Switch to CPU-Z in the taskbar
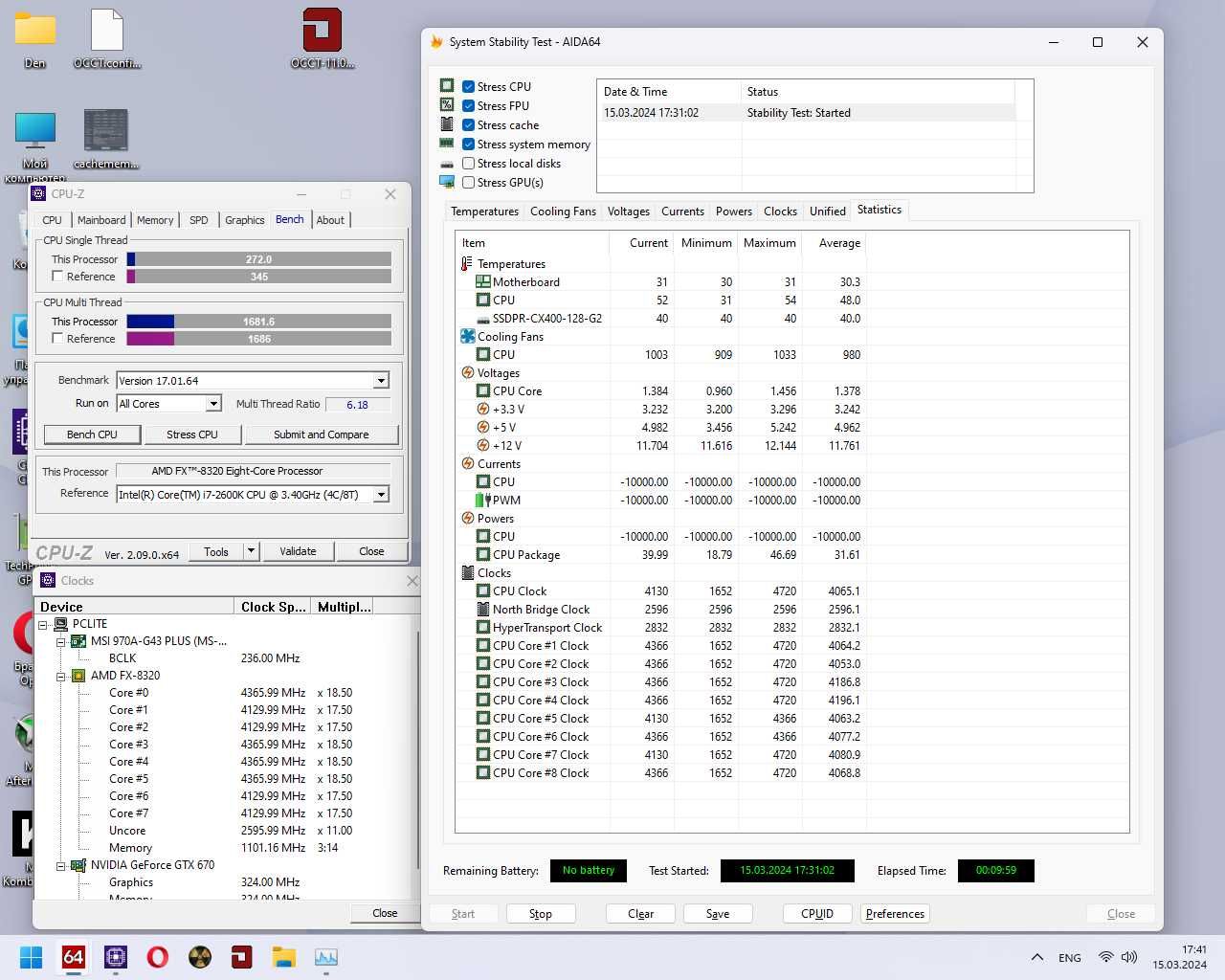Image resolution: width=1225 pixels, height=980 pixels. (x=116, y=957)
